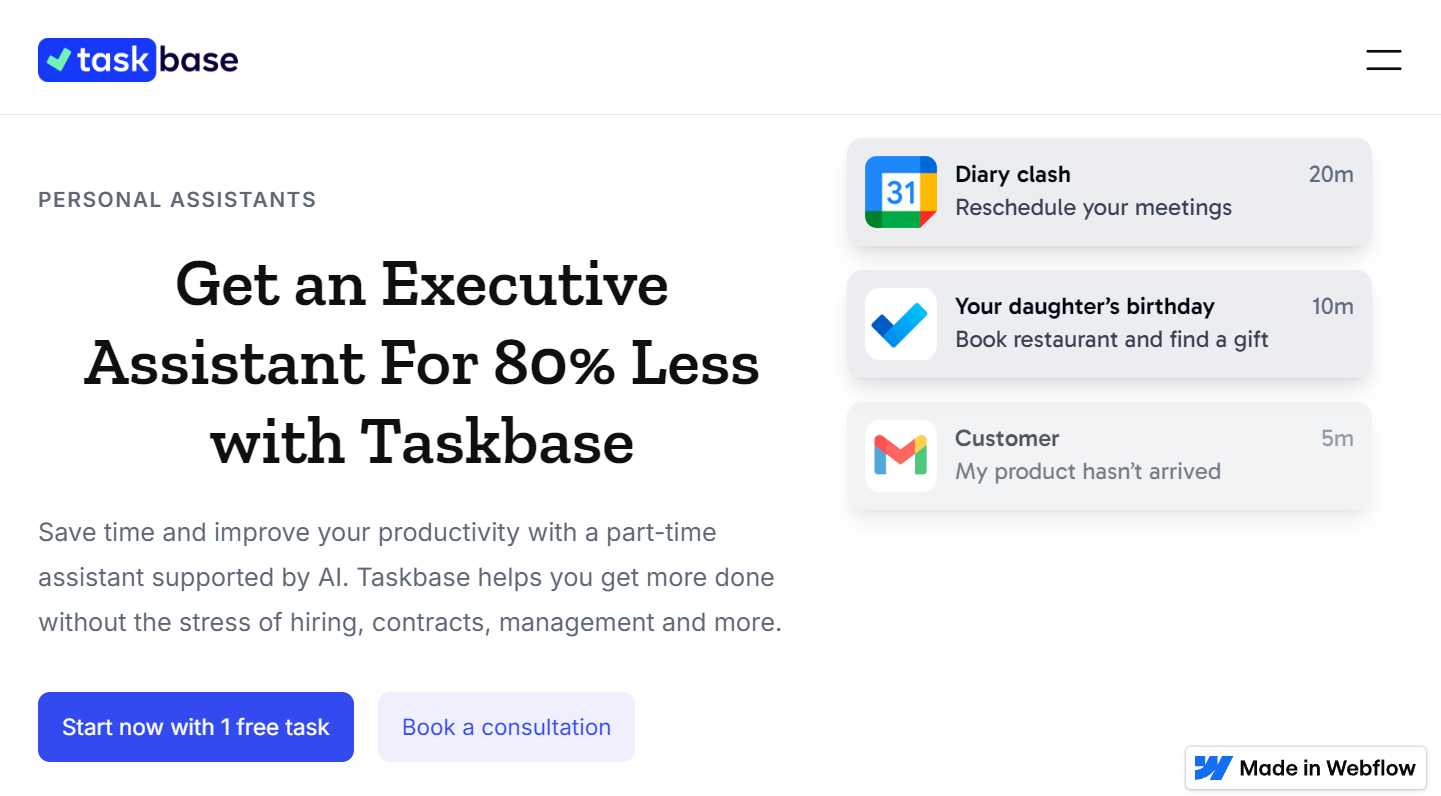Click the Taskbase checkmark logo icon

pyautogui.click(x=57, y=59)
